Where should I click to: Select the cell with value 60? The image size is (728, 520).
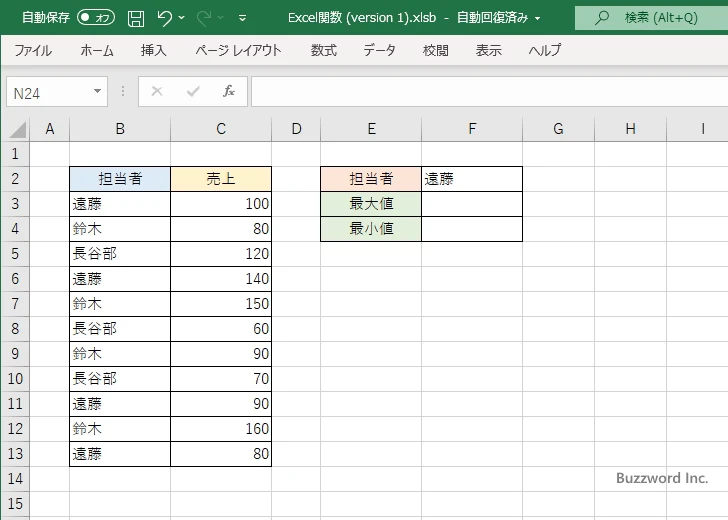221,329
